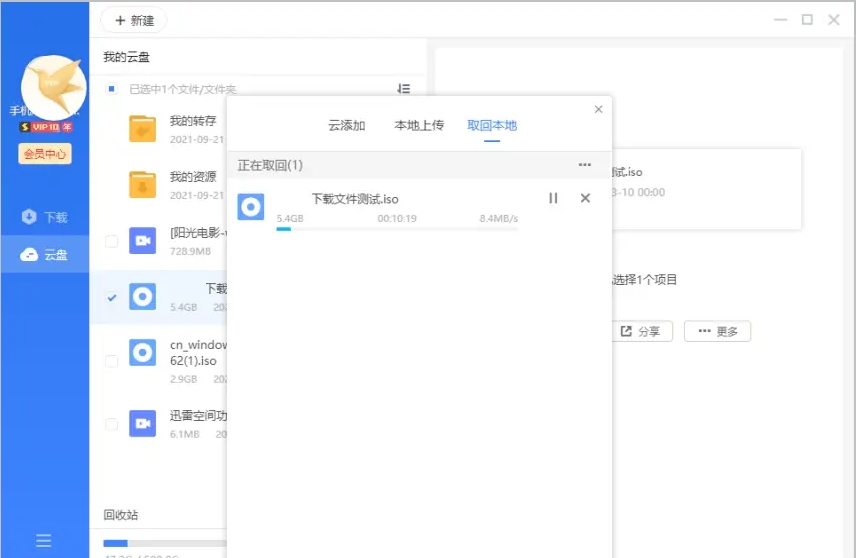Switch to the 云添加 tab
The width and height of the screenshot is (856, 558).
(346, 126)
